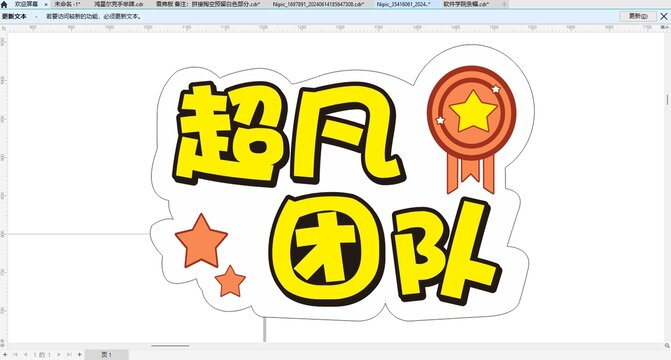671x360 pixels.
Task: Close the 欢迎屏幕 tab with its X
Action: point(46,4)
